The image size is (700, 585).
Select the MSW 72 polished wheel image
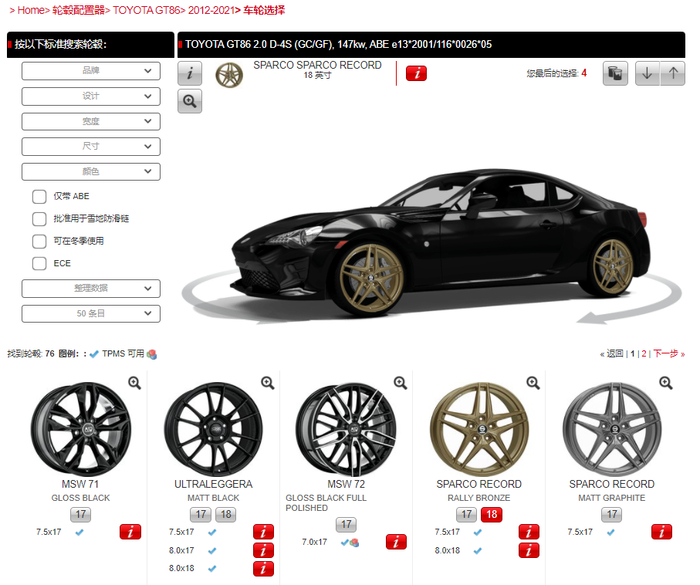(x=346, y=429)
